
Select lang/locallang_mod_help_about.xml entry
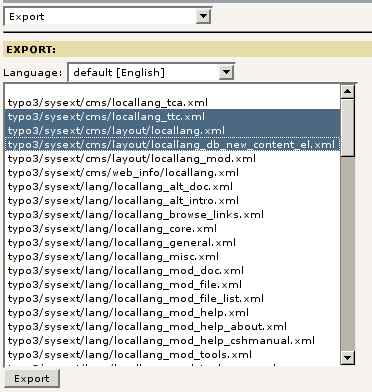tap(173, 326)
